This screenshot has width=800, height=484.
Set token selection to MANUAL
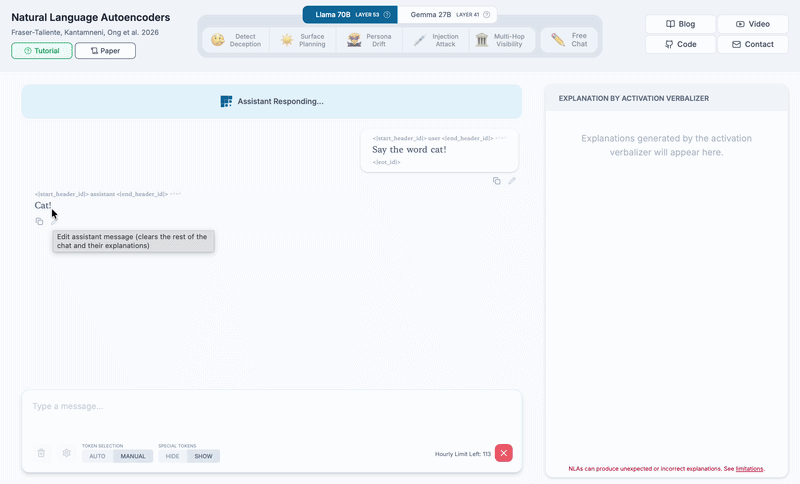click(x=133, y=456)
